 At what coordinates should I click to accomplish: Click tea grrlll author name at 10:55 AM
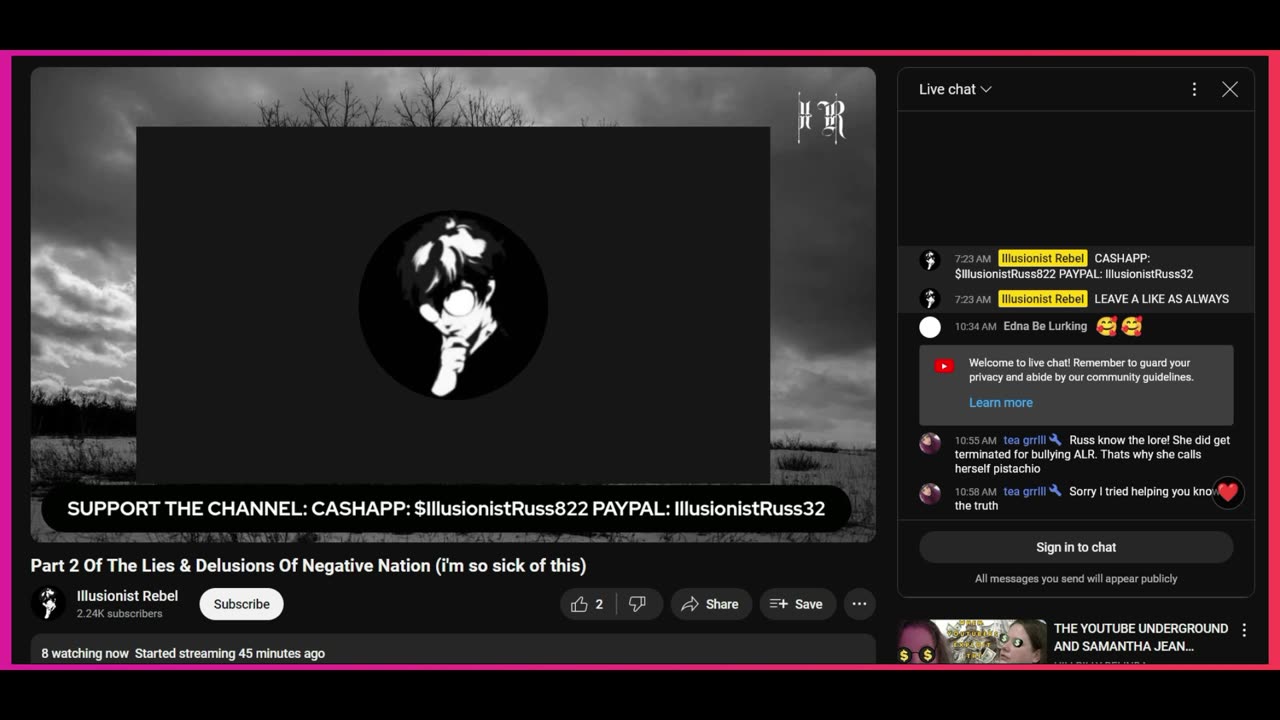1025,440
